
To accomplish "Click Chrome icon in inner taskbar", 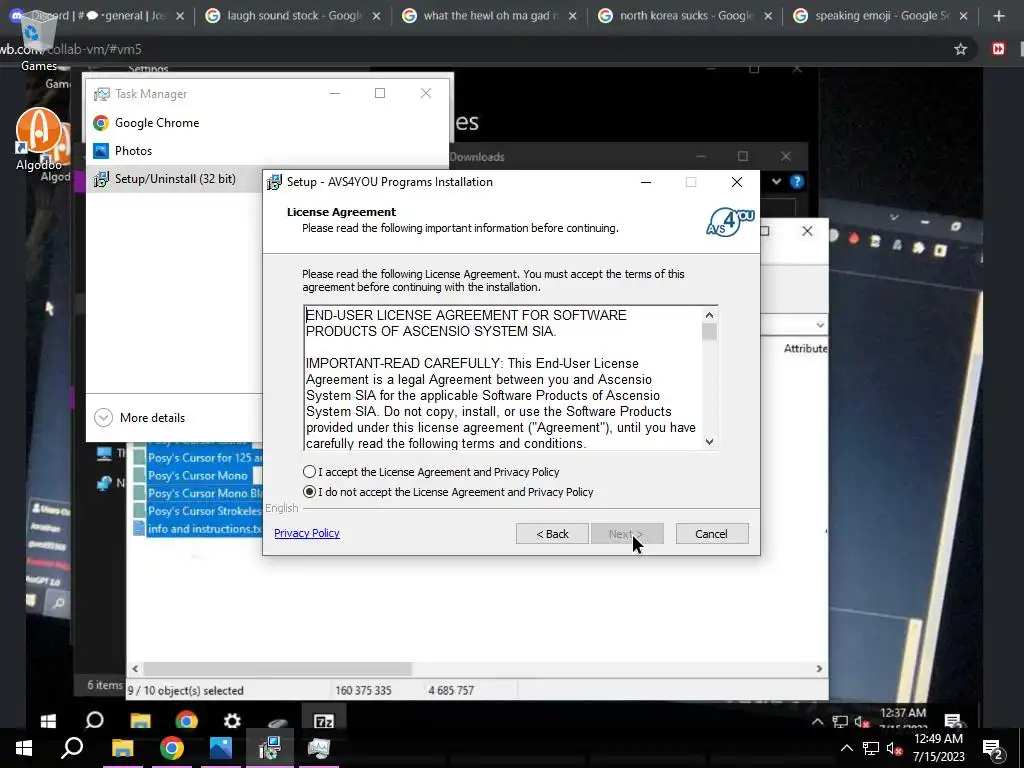I will pyautogui.click(x=186, y=720).
